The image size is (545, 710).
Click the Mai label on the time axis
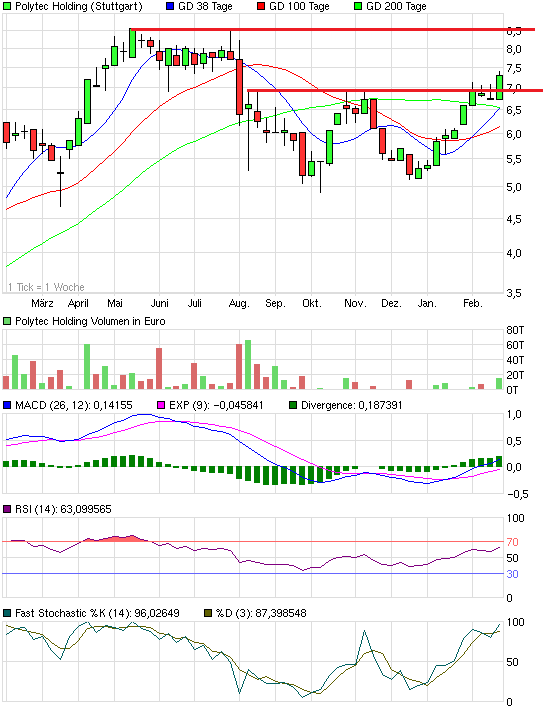click(x=115, y=303)
